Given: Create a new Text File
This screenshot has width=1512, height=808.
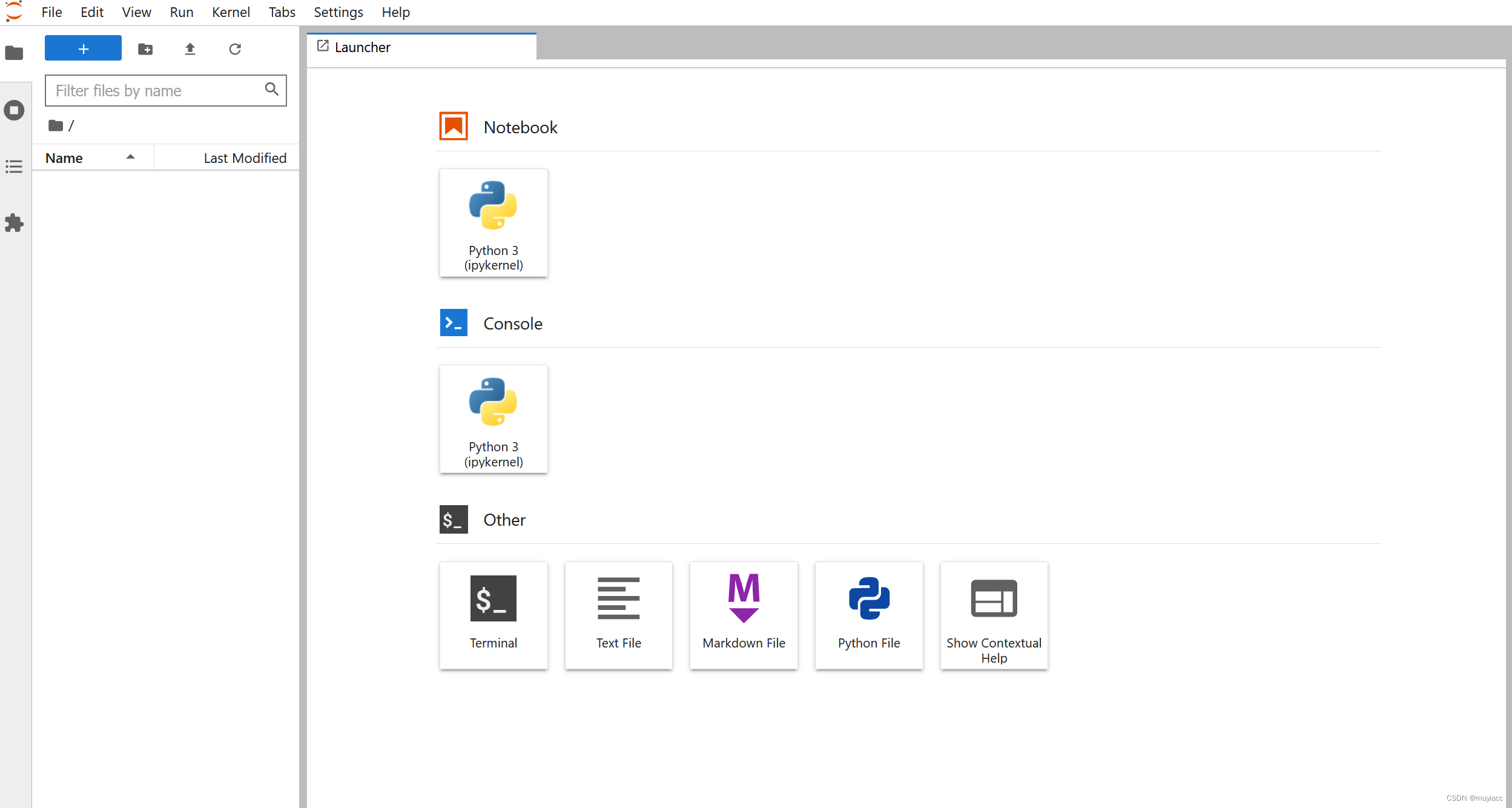Looking at the screenshot, I should pyautogui.click(x=618, y=615).
